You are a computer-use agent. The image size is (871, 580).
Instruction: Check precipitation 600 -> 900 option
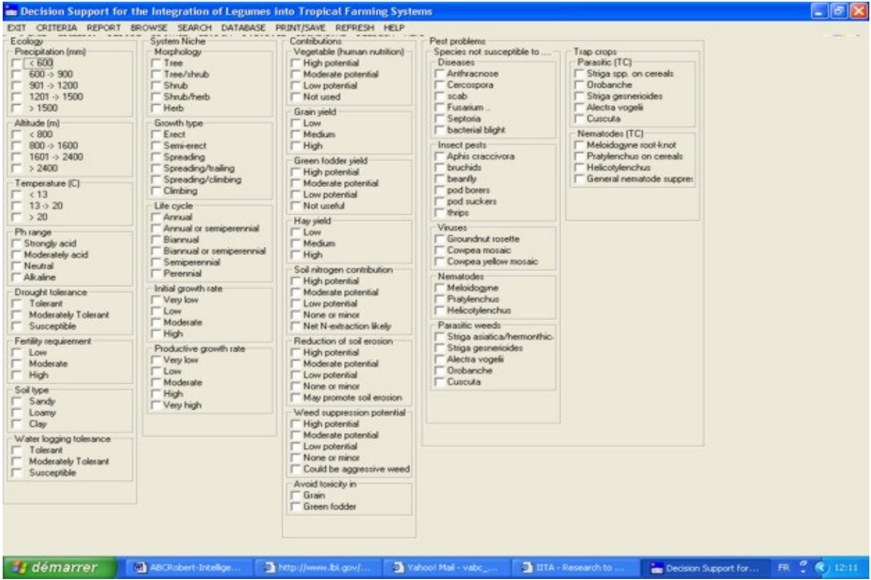(x=17, y=74)
